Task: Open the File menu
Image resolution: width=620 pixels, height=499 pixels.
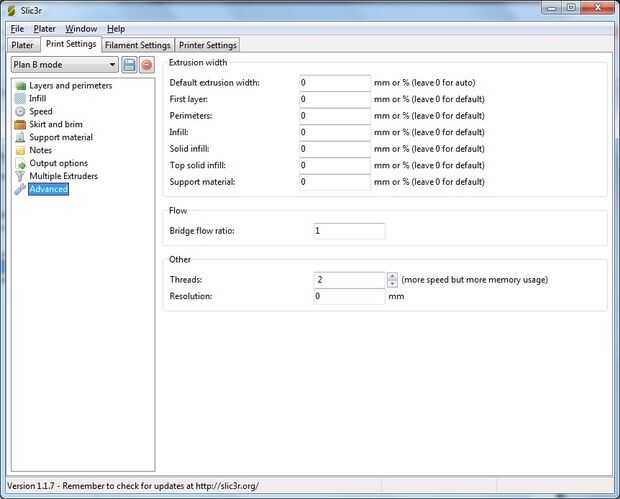Action: point(17,29)
